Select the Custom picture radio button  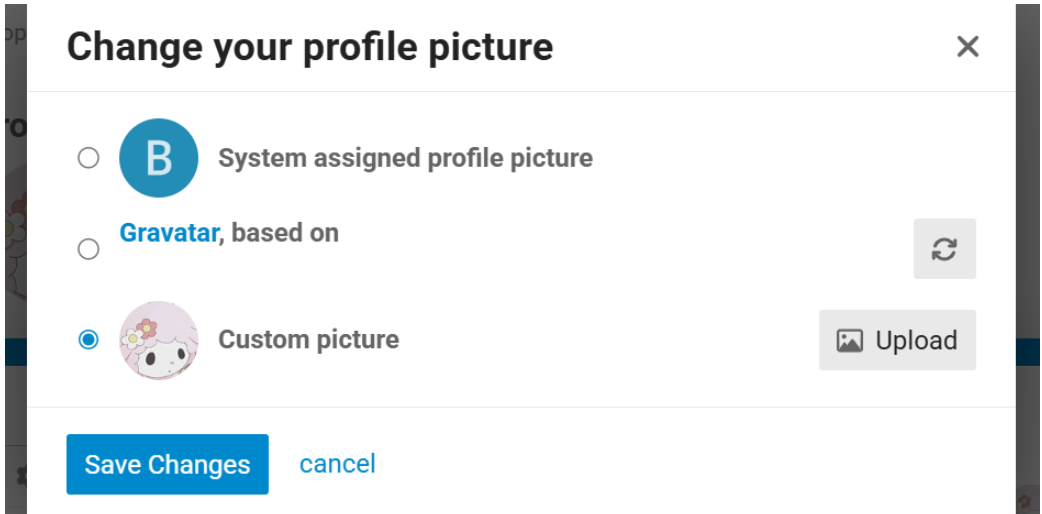pos(89,340)
